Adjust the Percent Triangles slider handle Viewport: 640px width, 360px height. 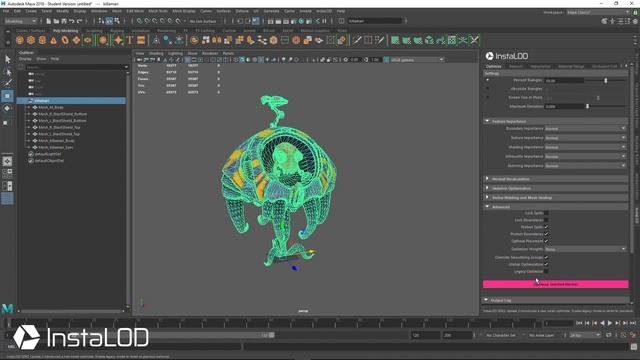(x=606, y=80)
